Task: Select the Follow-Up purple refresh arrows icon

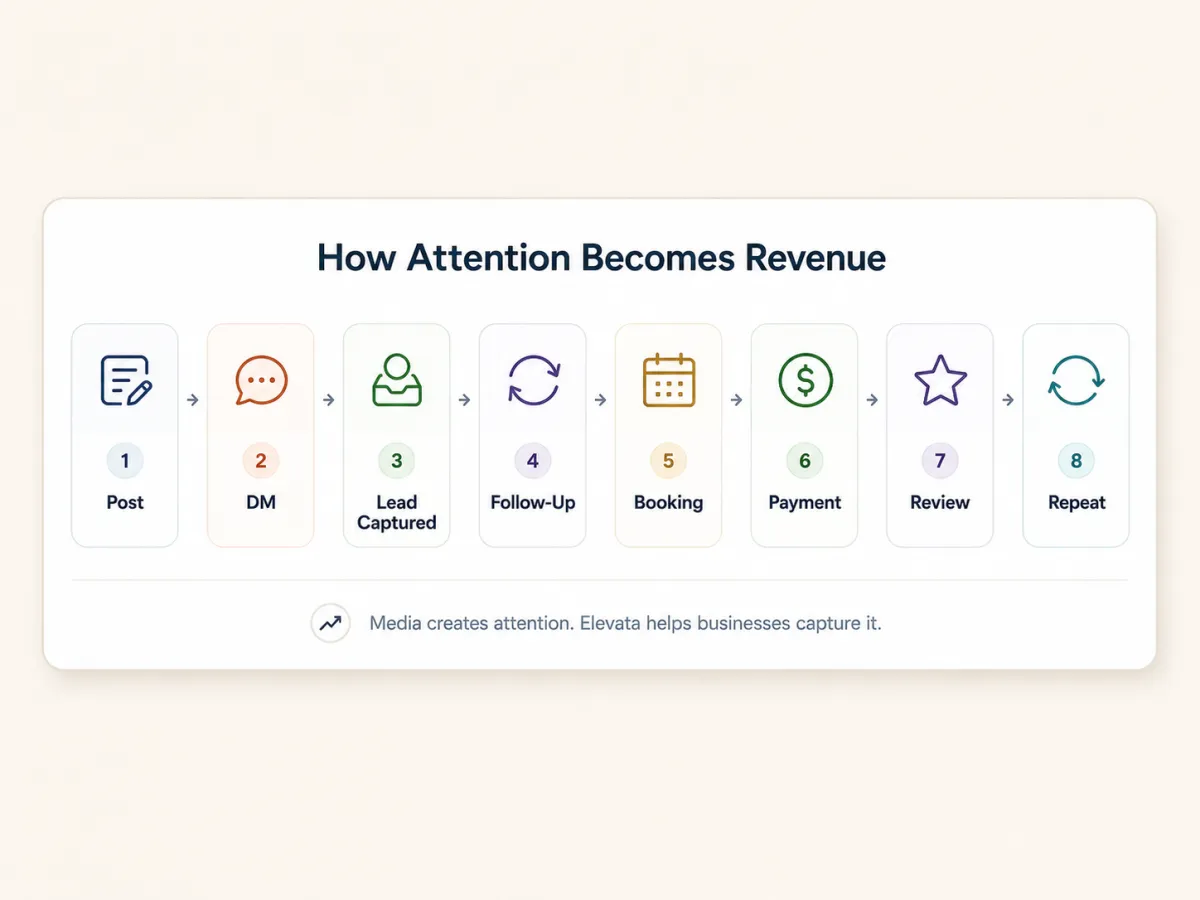Action: click(533, 381)
